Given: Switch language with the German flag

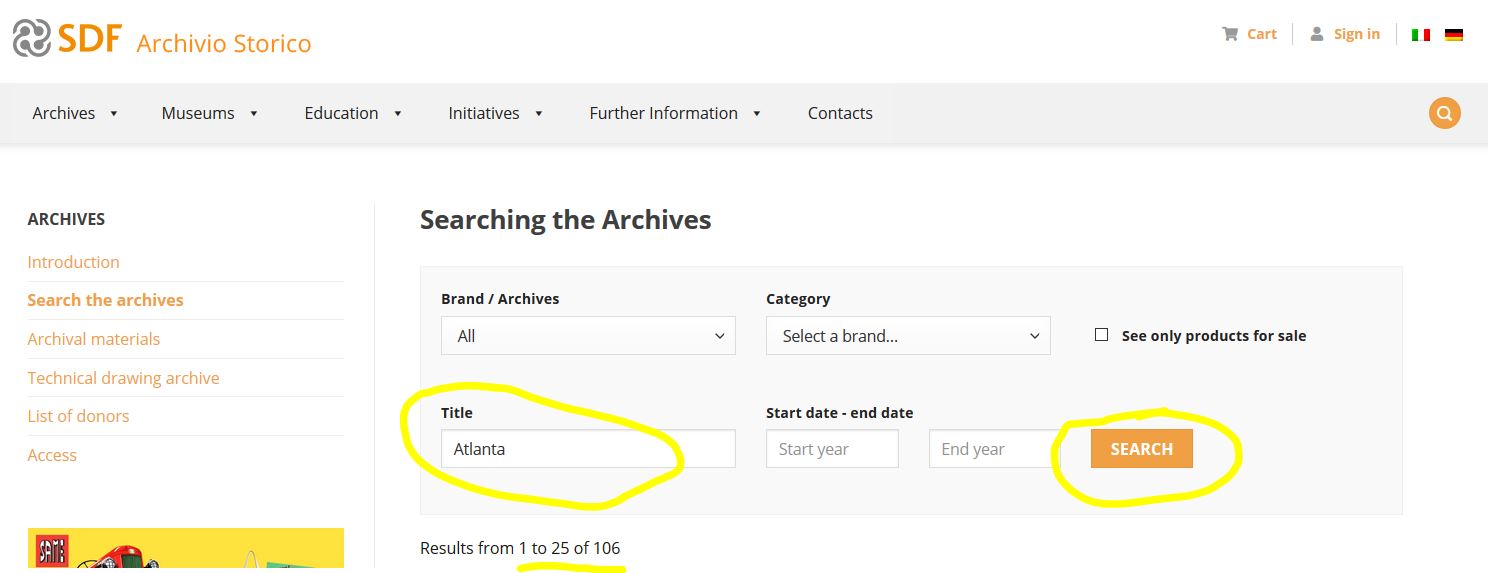Looking at the screenshot, I should [x=1454, y=35].
